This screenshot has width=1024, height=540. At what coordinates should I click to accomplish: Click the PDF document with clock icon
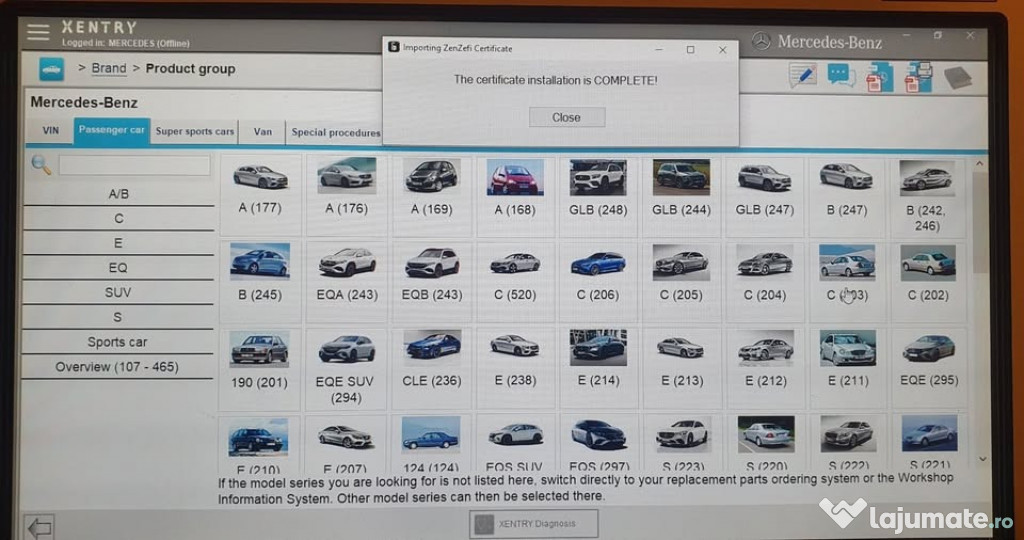click(x=880, y=76)
